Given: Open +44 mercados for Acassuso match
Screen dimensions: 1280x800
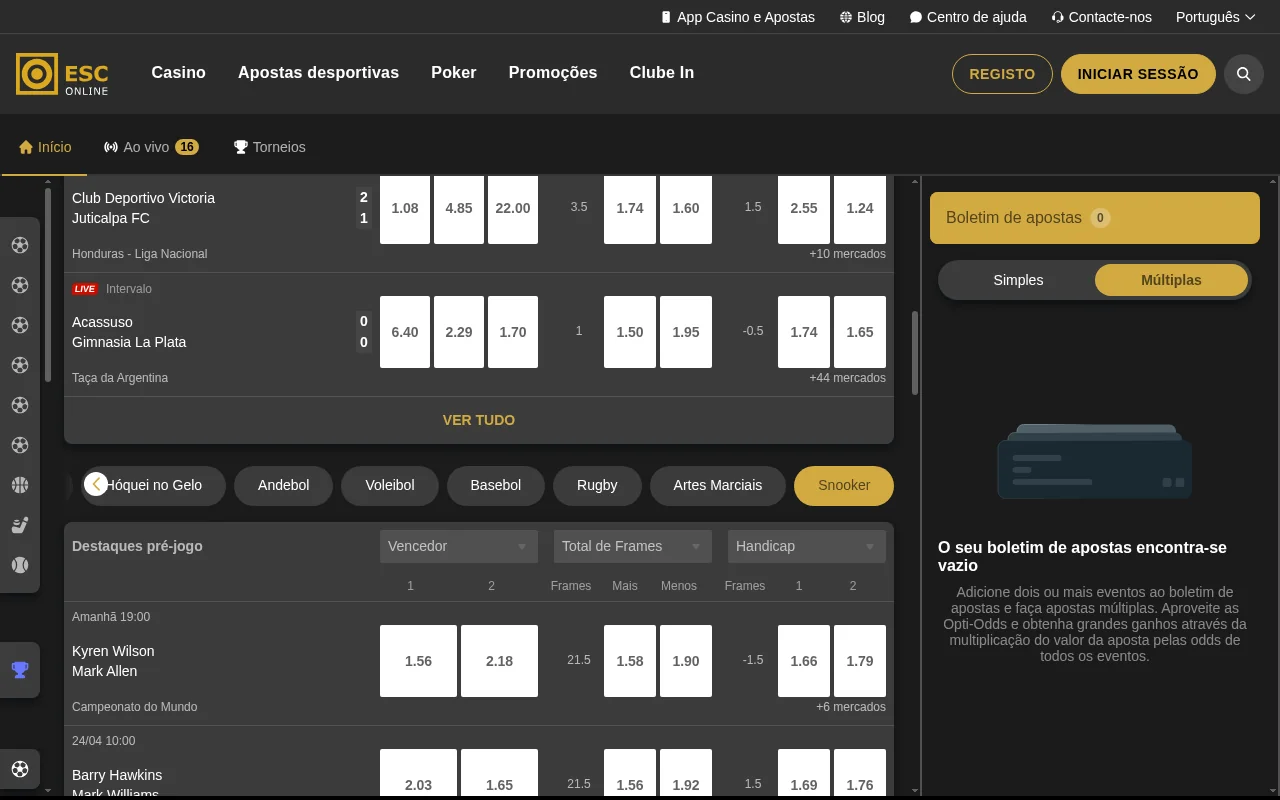Looking at the screenshot, I should 847,378.
